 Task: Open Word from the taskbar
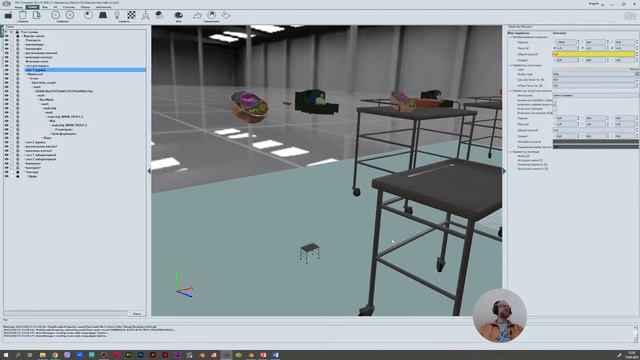point(276,355)
